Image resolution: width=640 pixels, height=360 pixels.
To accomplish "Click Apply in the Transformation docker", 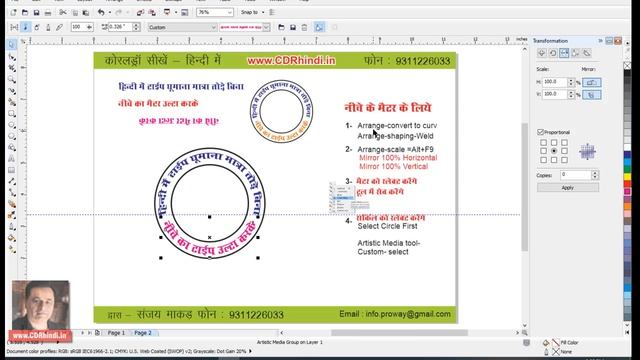I will [568, 188].
